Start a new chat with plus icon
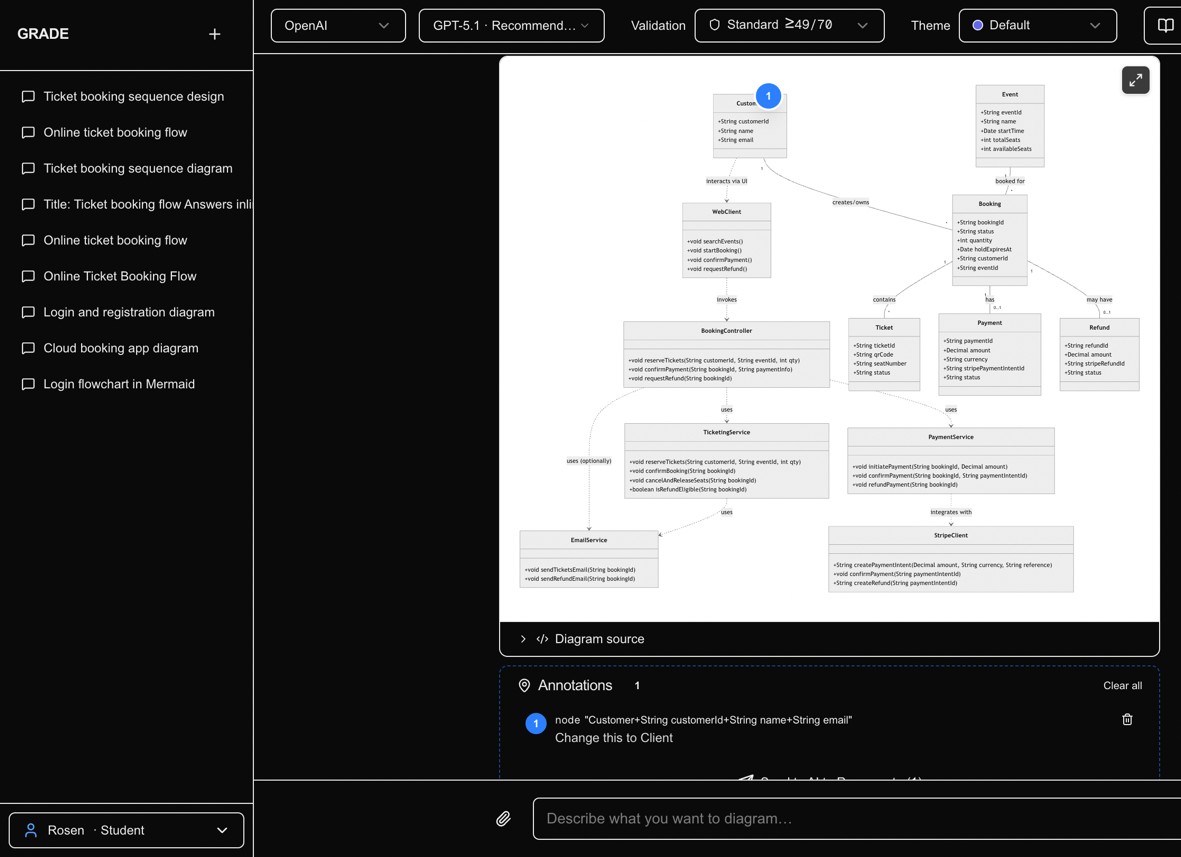Image resolution: width=1181 pixels, height=857 pixels. point(215,34)
